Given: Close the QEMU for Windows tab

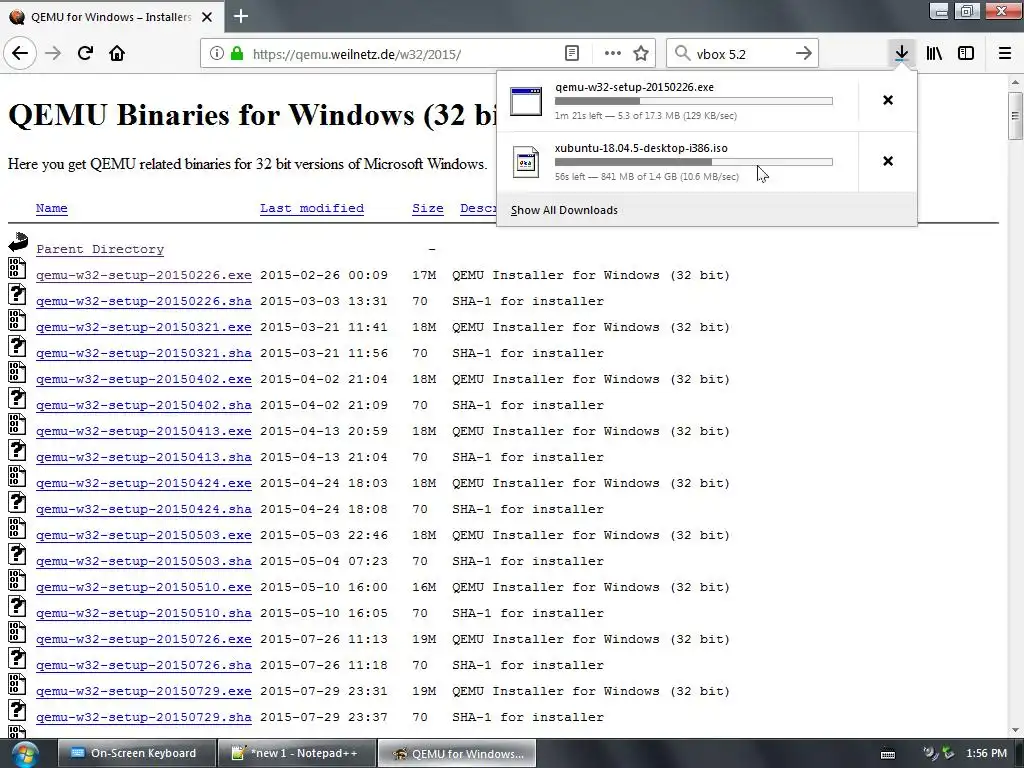Looking at the screenshot, I should [207, 17].
